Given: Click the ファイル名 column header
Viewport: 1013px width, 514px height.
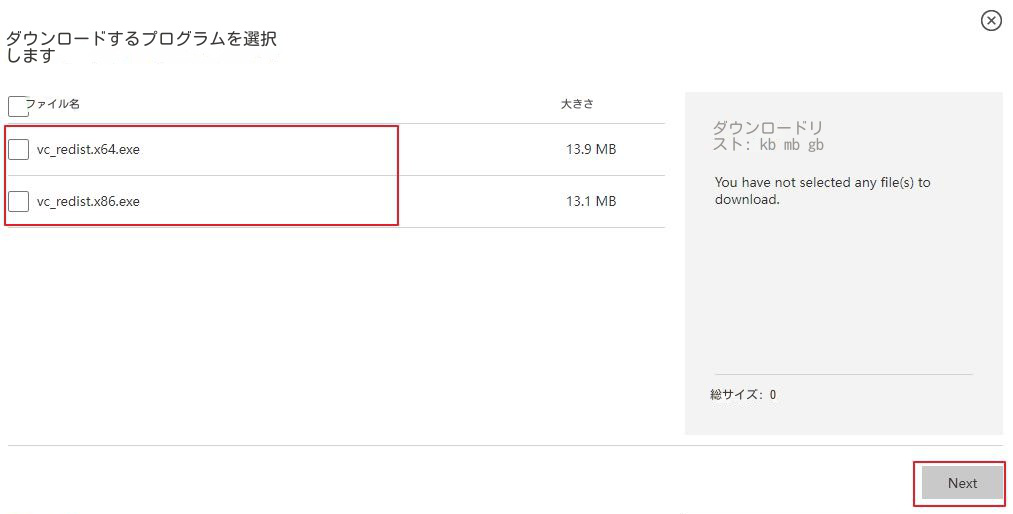Looking at the screenshot, I should (x=52, y=104).
